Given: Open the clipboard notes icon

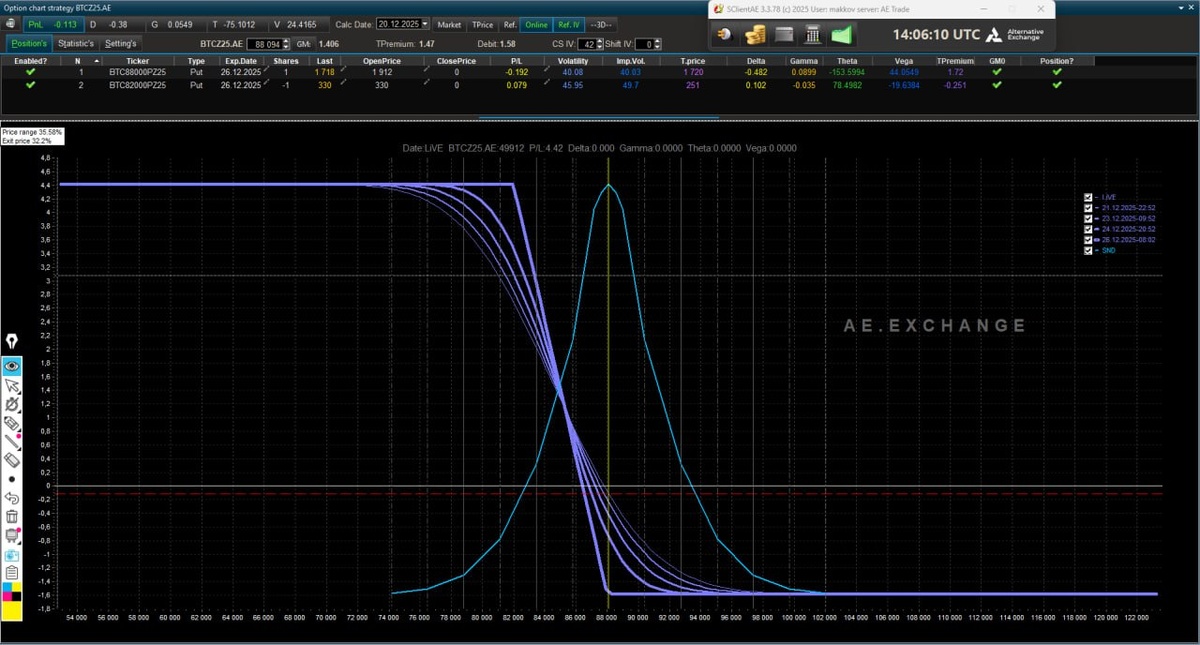Looking at the screenshot, I should 12,573.
